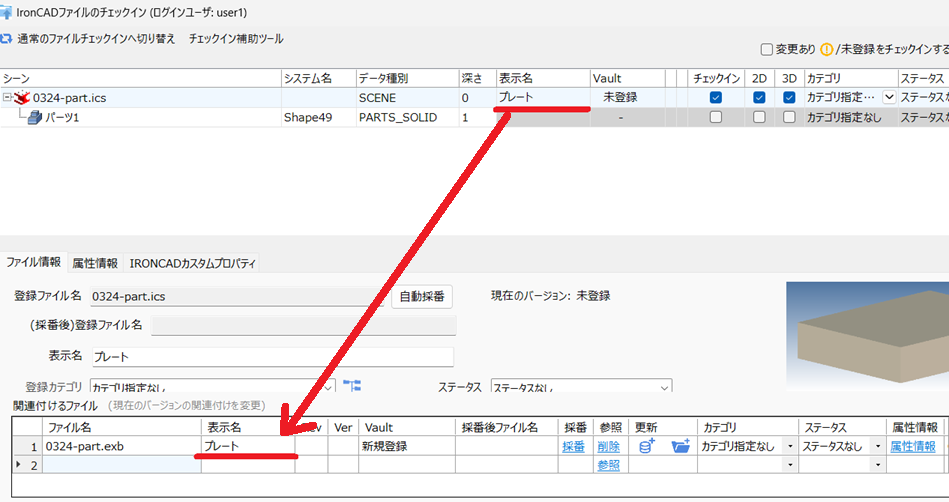This screenshot has width=949, height=502.
Task: Click the 採番後ファイル名 column header
Action: click(506, 428)
